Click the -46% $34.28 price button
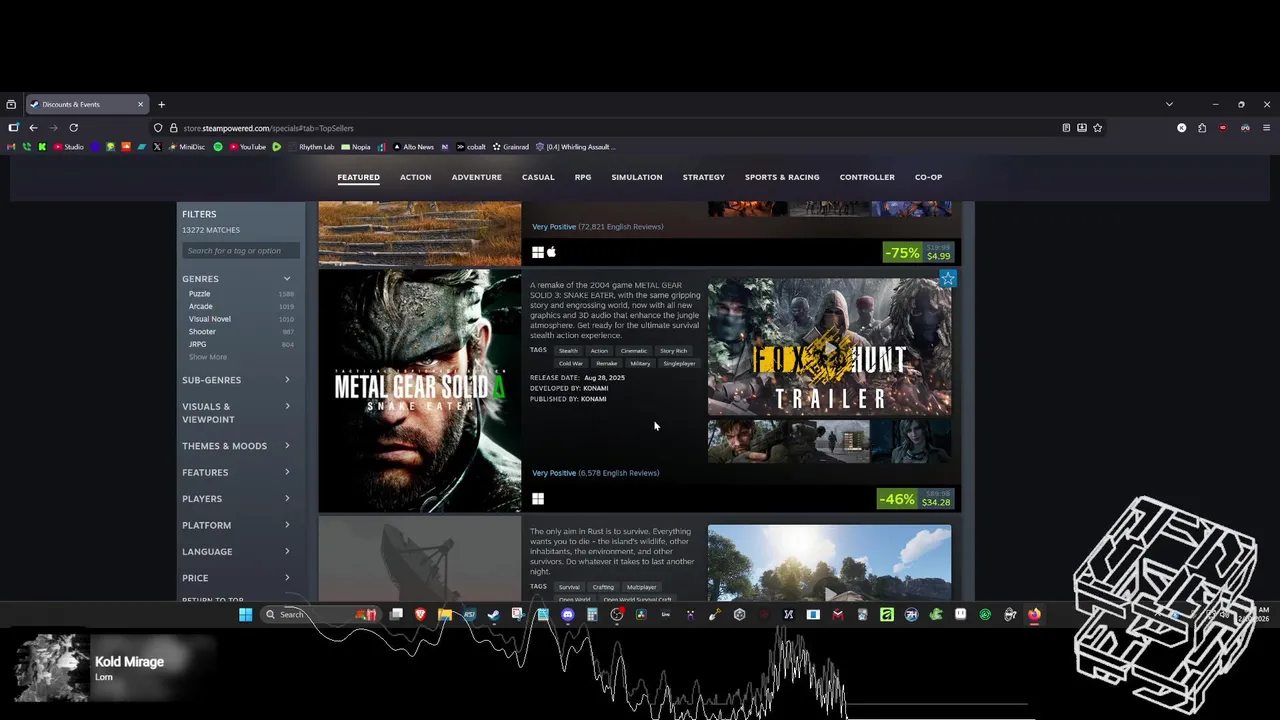 click(916, 499)
